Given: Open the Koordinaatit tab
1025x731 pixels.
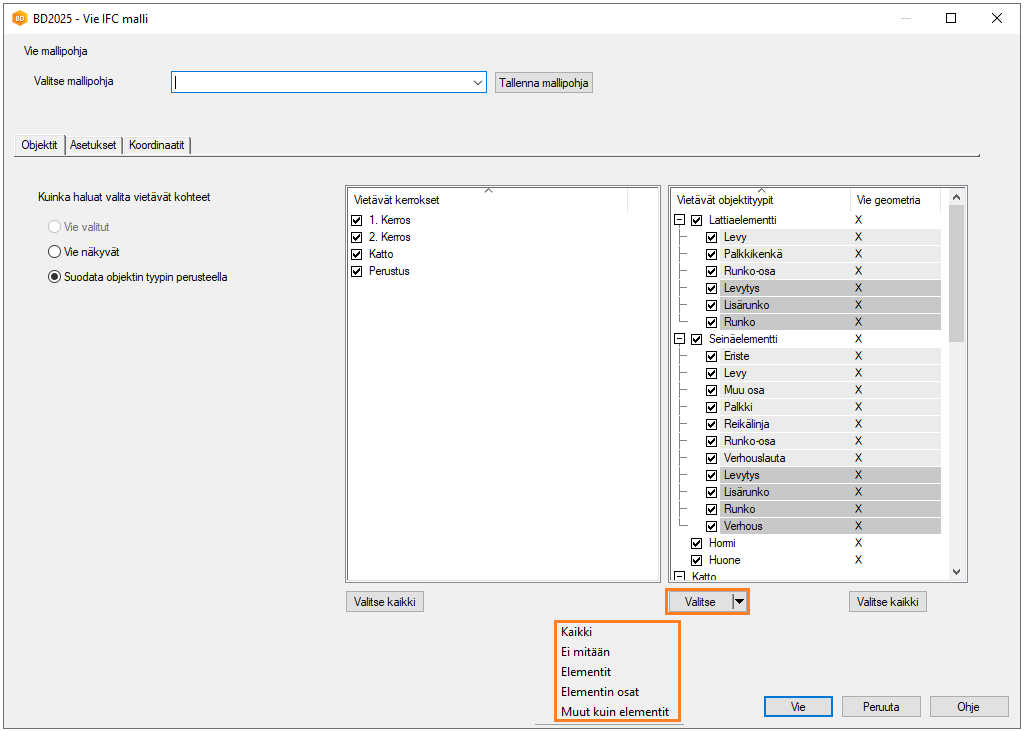Looking at the screenshot, I should (x=157, y=145).
